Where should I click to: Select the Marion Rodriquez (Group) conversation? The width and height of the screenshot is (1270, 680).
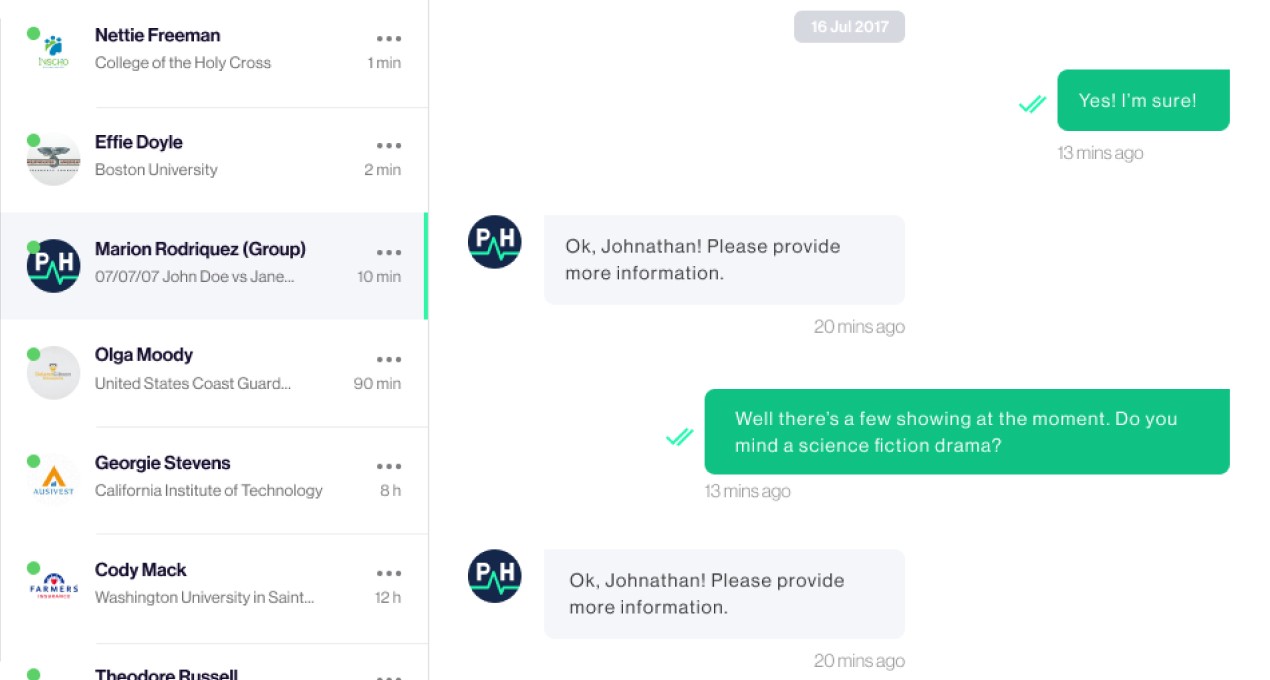tap(214, 266)
